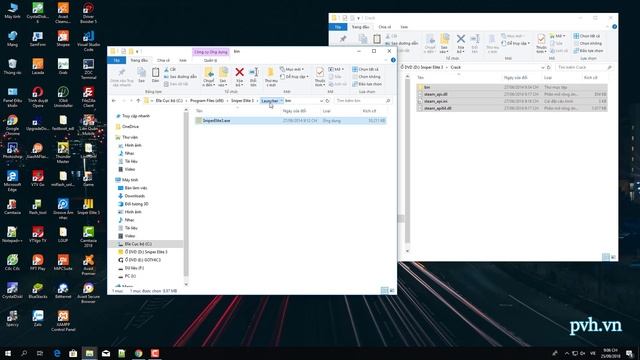Refresh the bin folder view
Image resolution: width=640 pixels, height=360 pixels.
327,101
